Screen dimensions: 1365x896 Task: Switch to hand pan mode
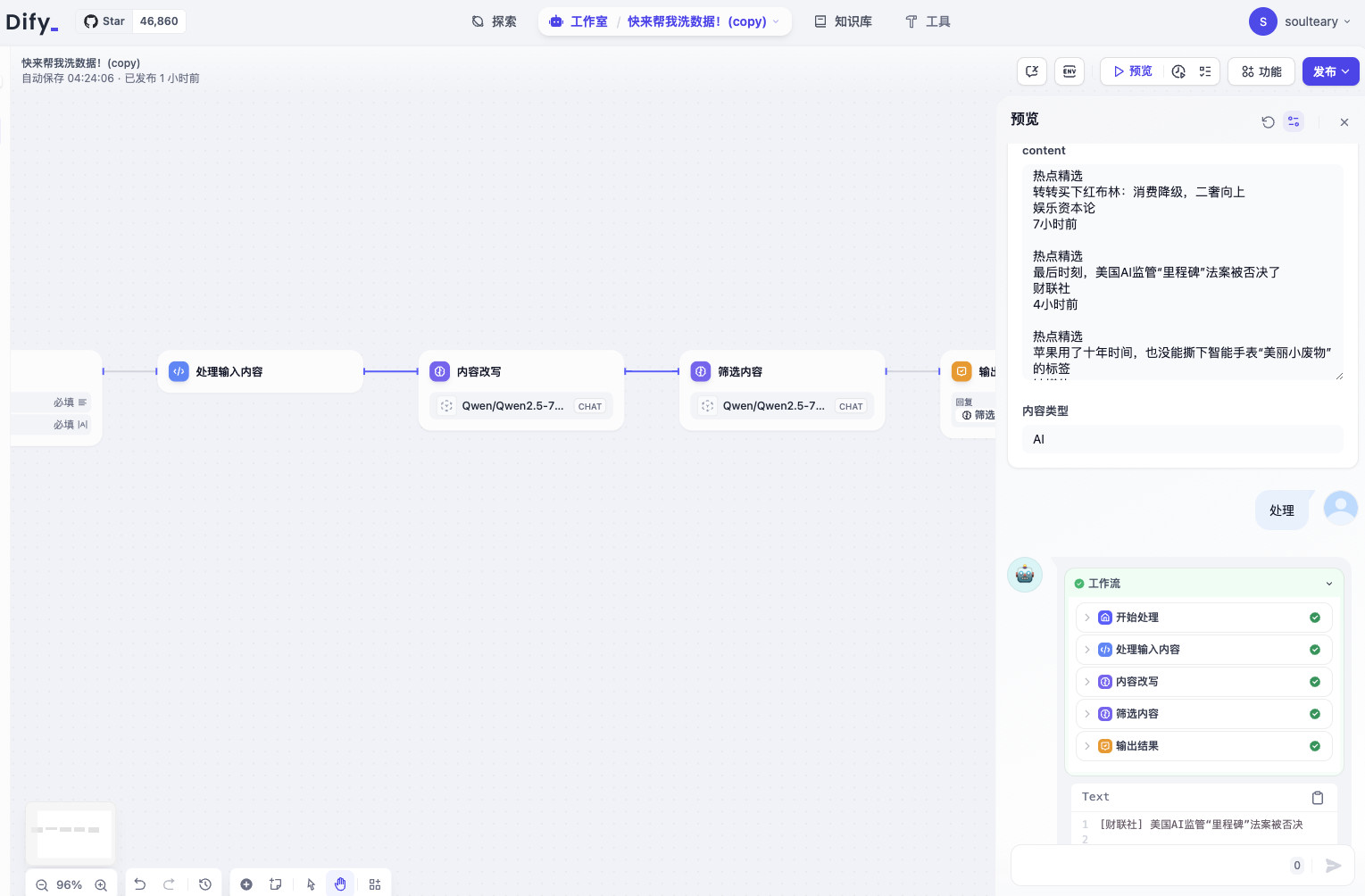340,884
